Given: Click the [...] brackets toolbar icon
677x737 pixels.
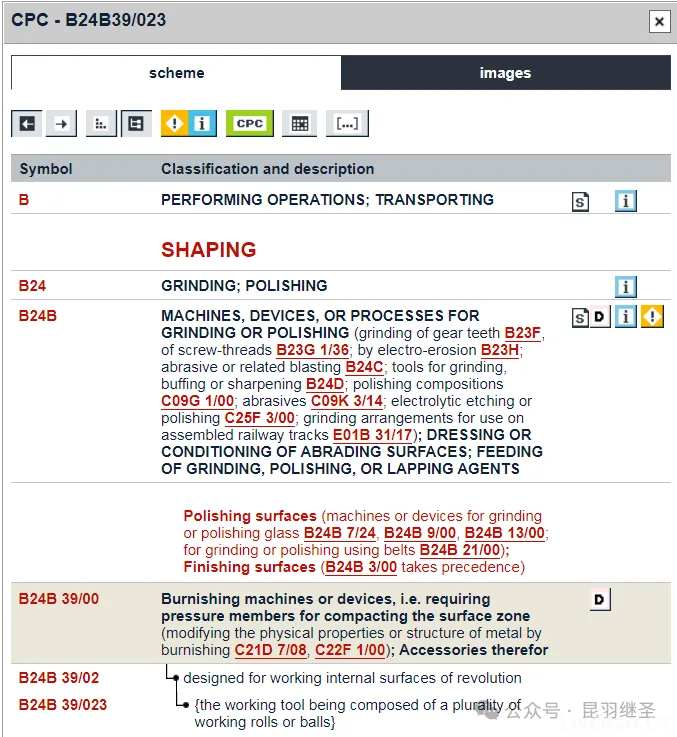Looking at the screenshot, I should click(x=347, y=123).
